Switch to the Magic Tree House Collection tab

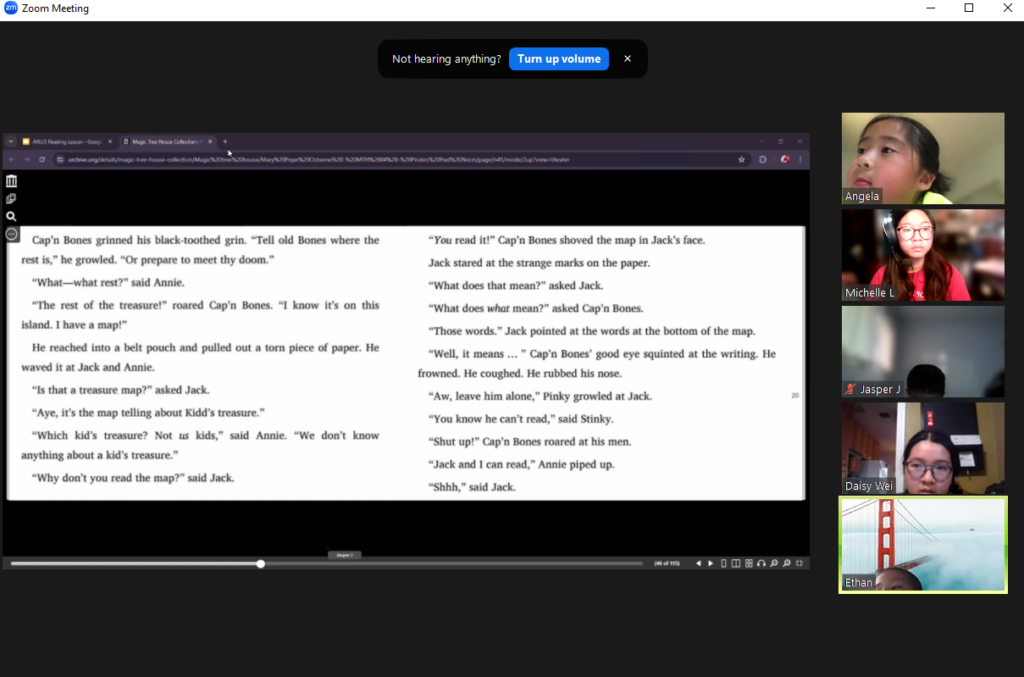coord(168,142)
